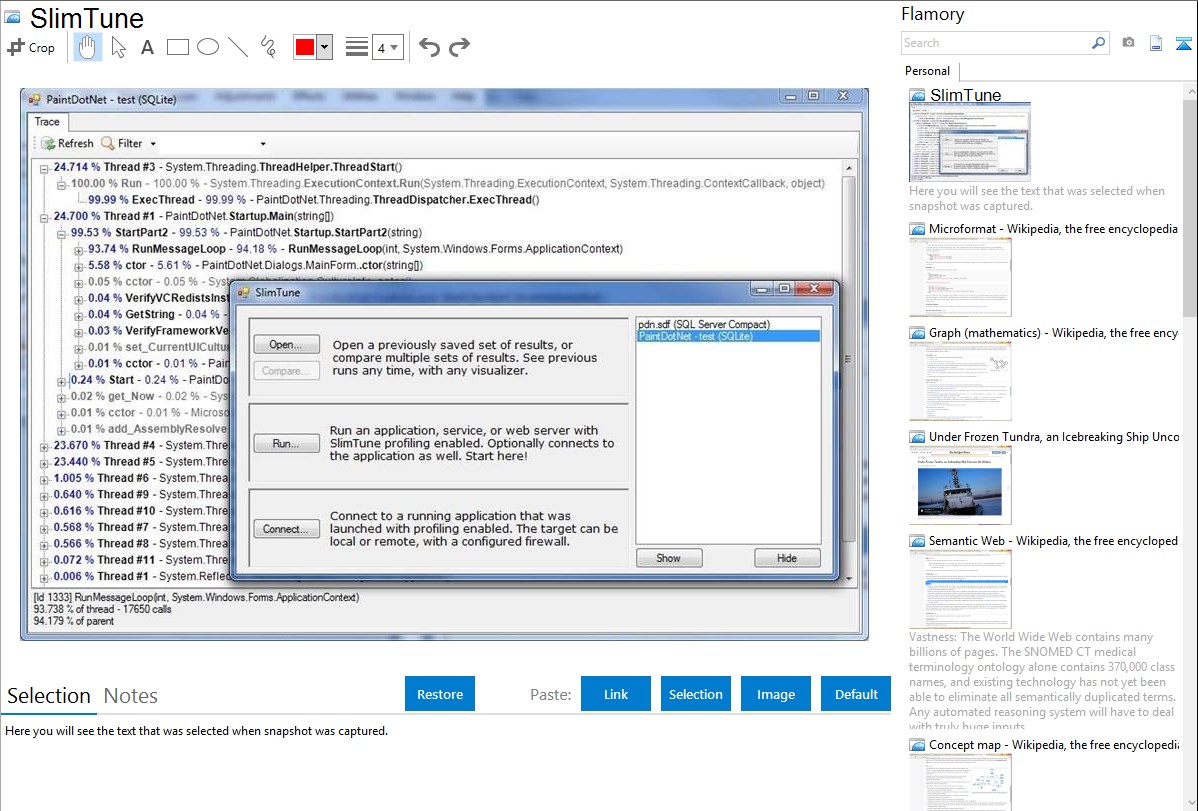Switch to the Notes tab
This screenshot has height=811, width=1198.
click(131, 696)
